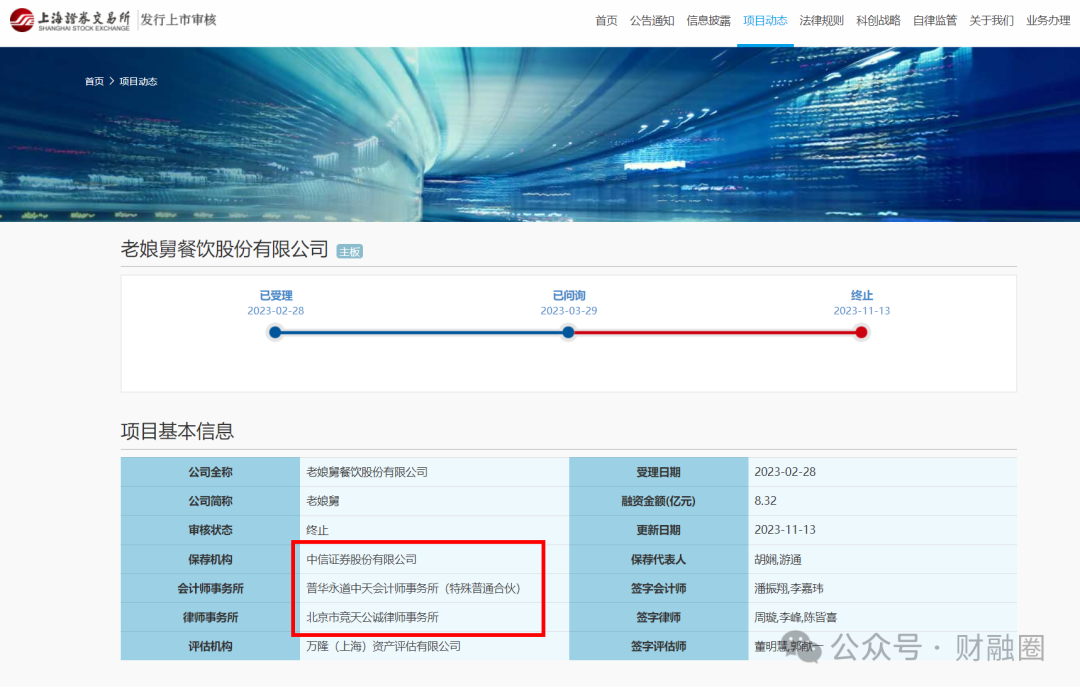Viewport: 1080px width, 691px height.
Task: Open the 关于我们 menu item
Action: [990, 21]
